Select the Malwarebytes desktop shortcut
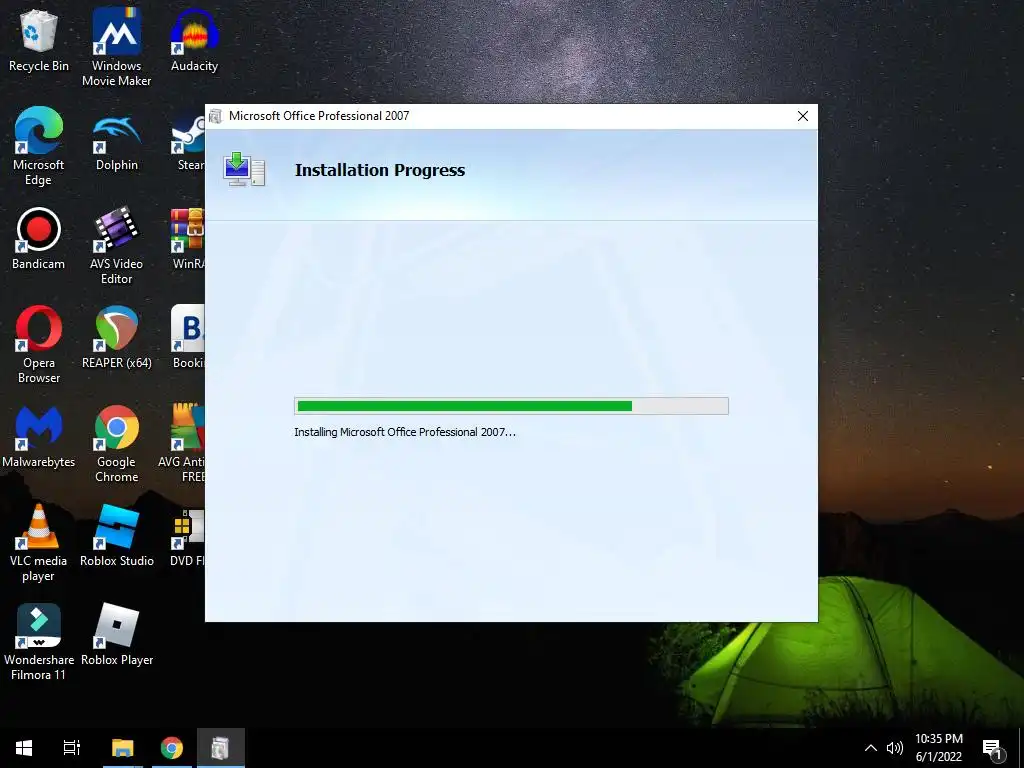This screenshot has height=768, width=1024. coord(39,437)
